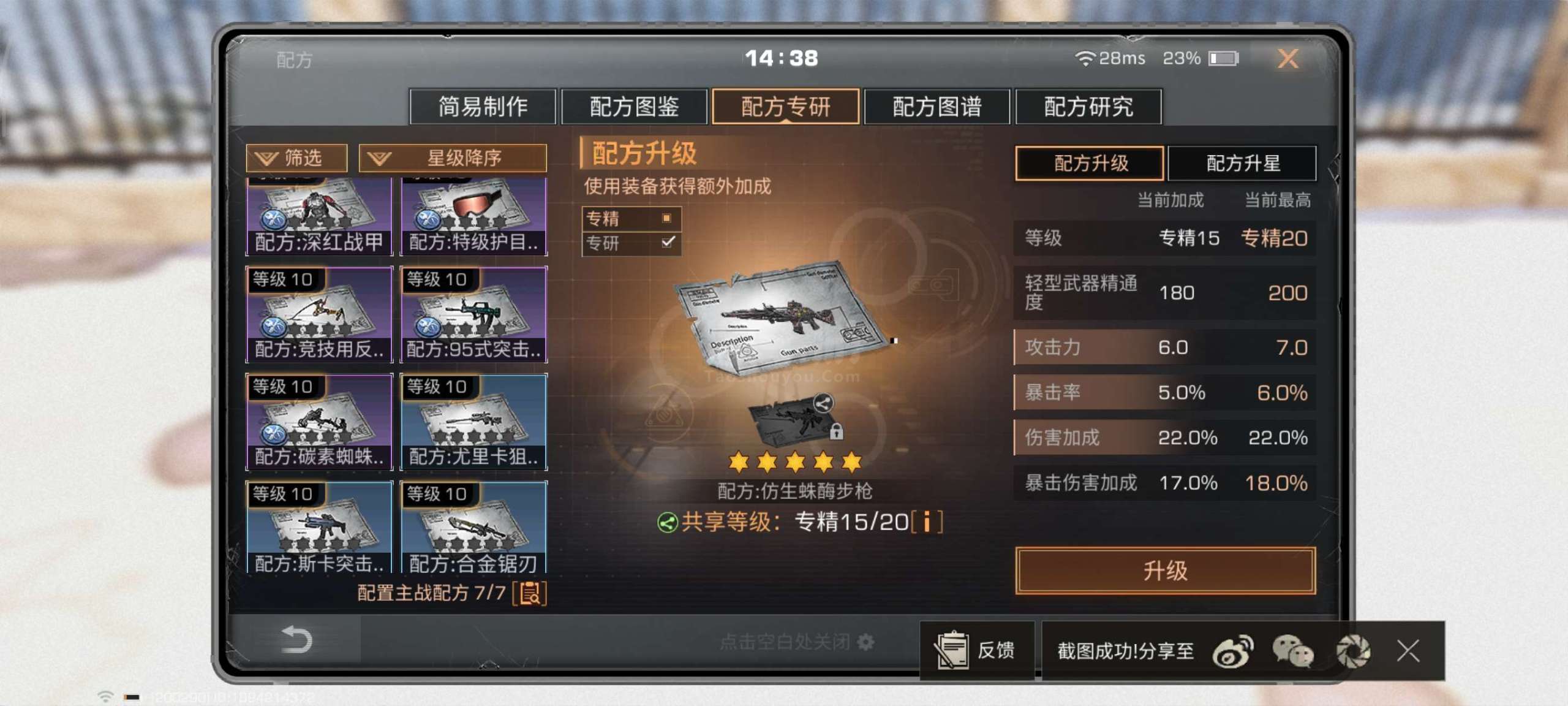This screenshot has height=706, width=1568.
Task: Dismiss the screenshot share bar
Action: click(1408, 651)
